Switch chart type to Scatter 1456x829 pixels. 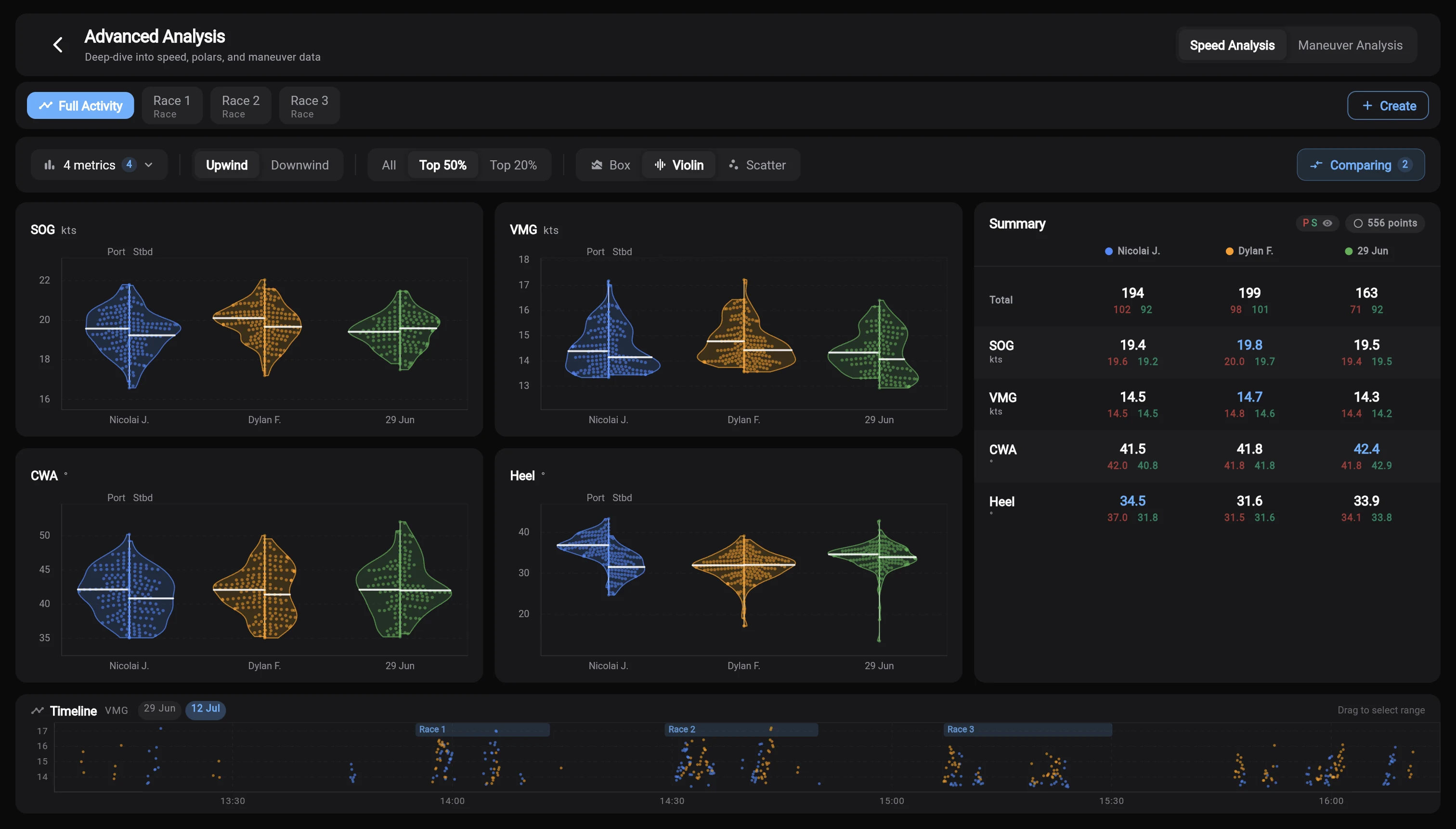(x=757, y=165)
